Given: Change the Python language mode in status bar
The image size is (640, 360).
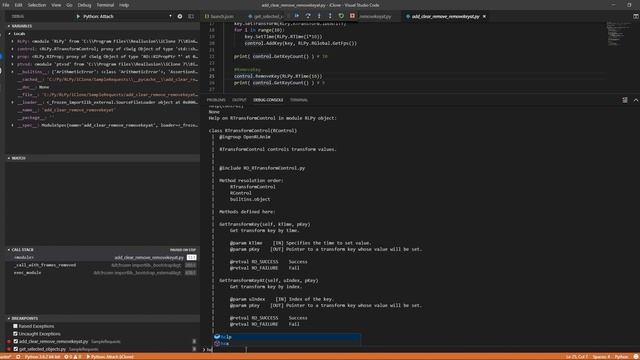Looking at the screenshot, I should [x=621, y=357].
